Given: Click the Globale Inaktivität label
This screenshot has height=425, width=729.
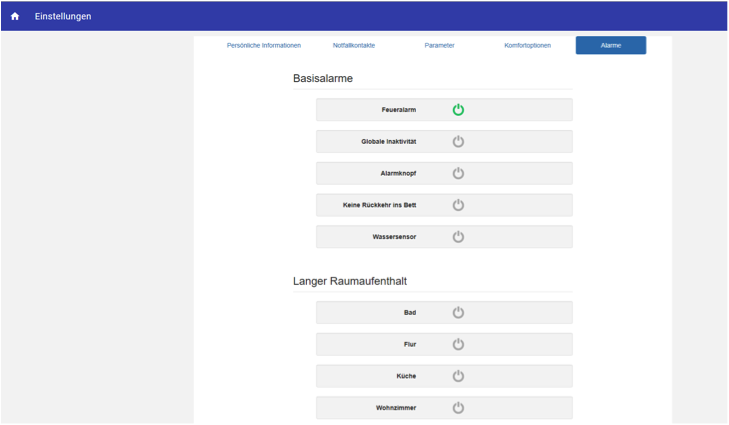Looking at the screenshot, I should (x=389, y=141).
